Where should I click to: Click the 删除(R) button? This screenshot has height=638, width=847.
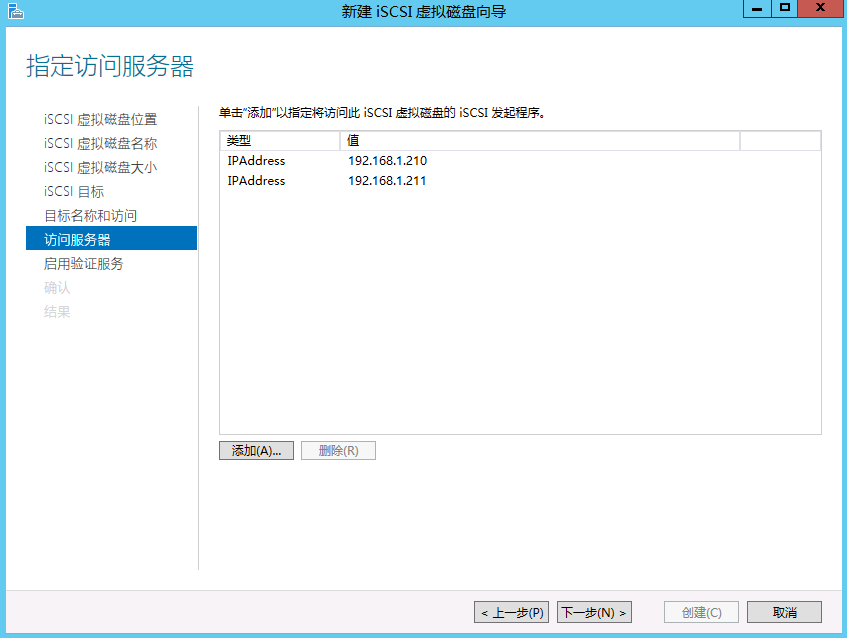[338, 451]
